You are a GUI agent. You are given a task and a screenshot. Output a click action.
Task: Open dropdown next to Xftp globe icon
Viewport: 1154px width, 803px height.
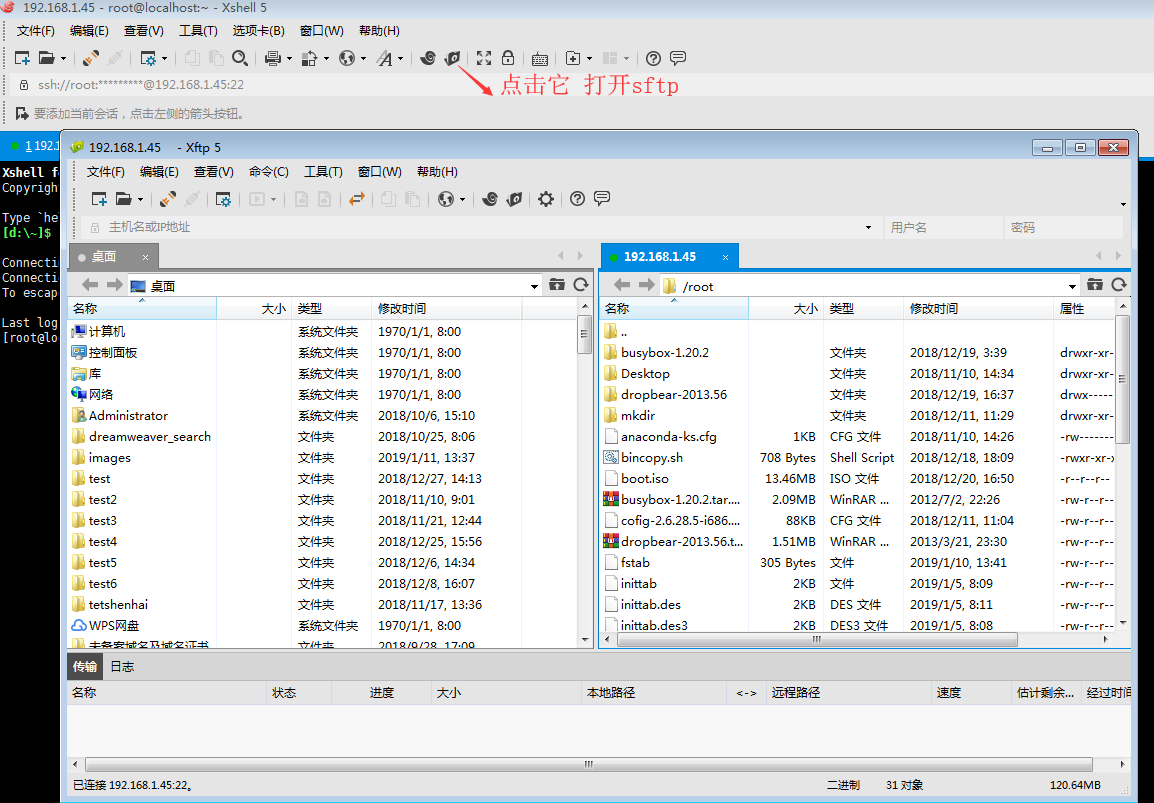[462, 199]
